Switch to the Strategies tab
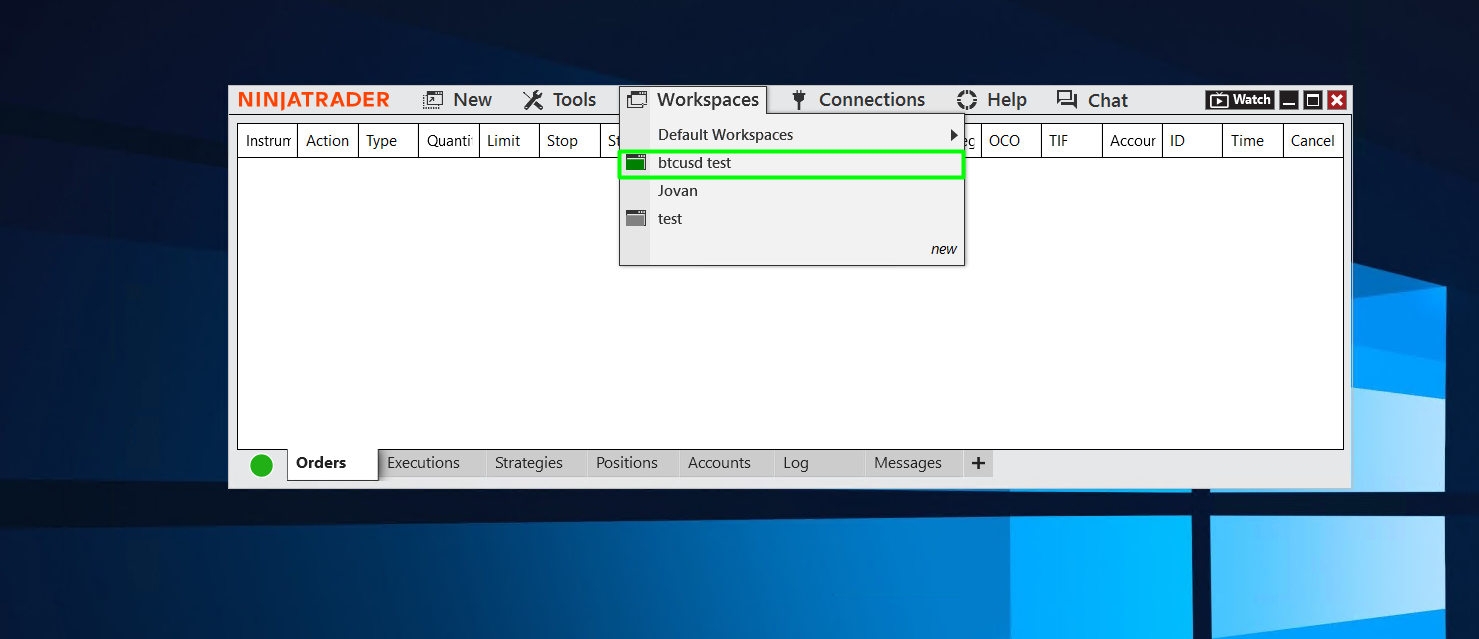 (x=528, y=463)
